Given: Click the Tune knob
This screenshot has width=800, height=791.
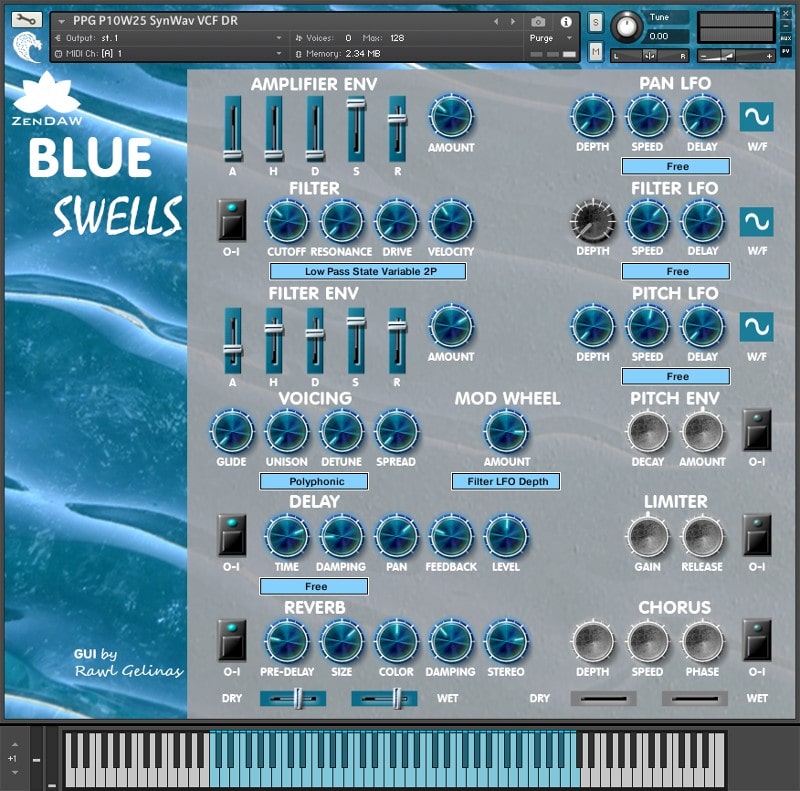Looking at the screenshot, I should pos(627,27).
